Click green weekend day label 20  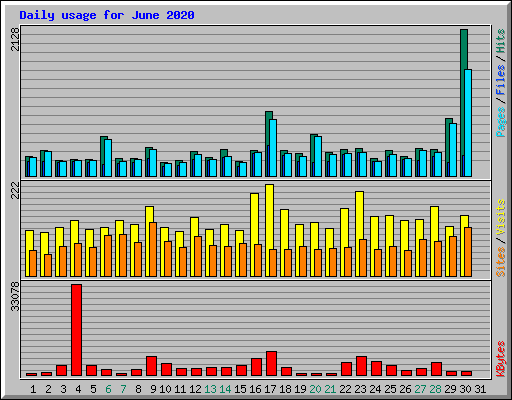315,389
